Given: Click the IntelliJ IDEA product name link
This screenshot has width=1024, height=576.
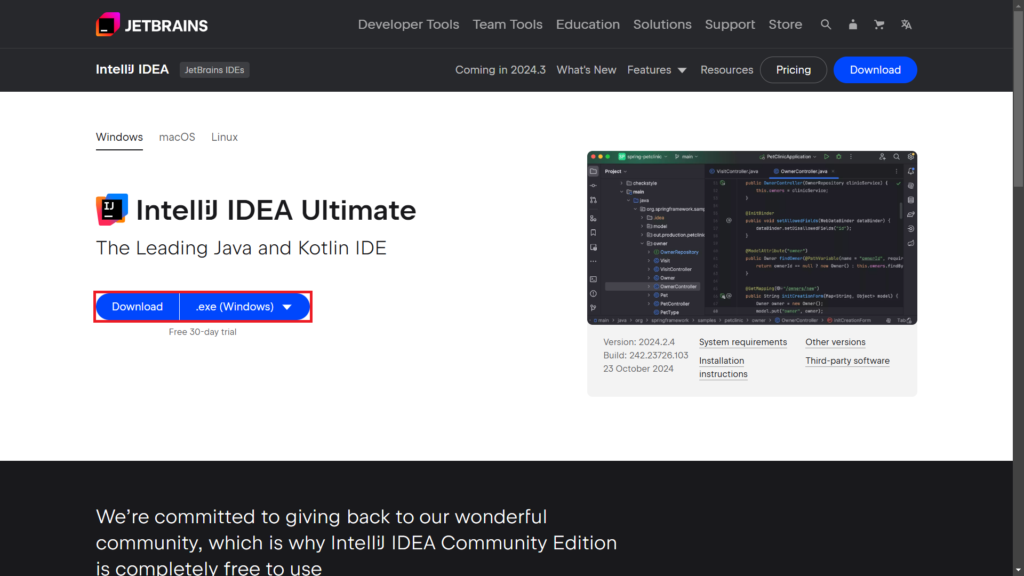Looking at the screenshot, I should pyautogui.click(x=133, y=69).
